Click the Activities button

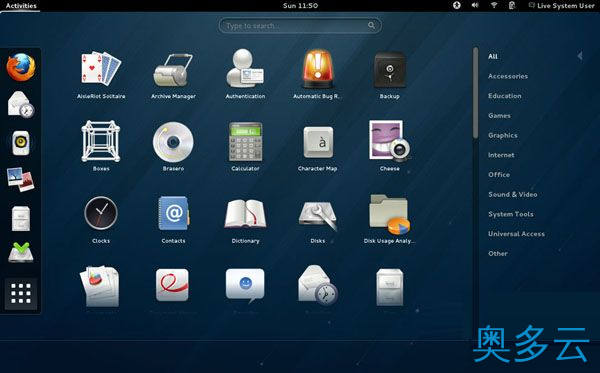point(21,5)
